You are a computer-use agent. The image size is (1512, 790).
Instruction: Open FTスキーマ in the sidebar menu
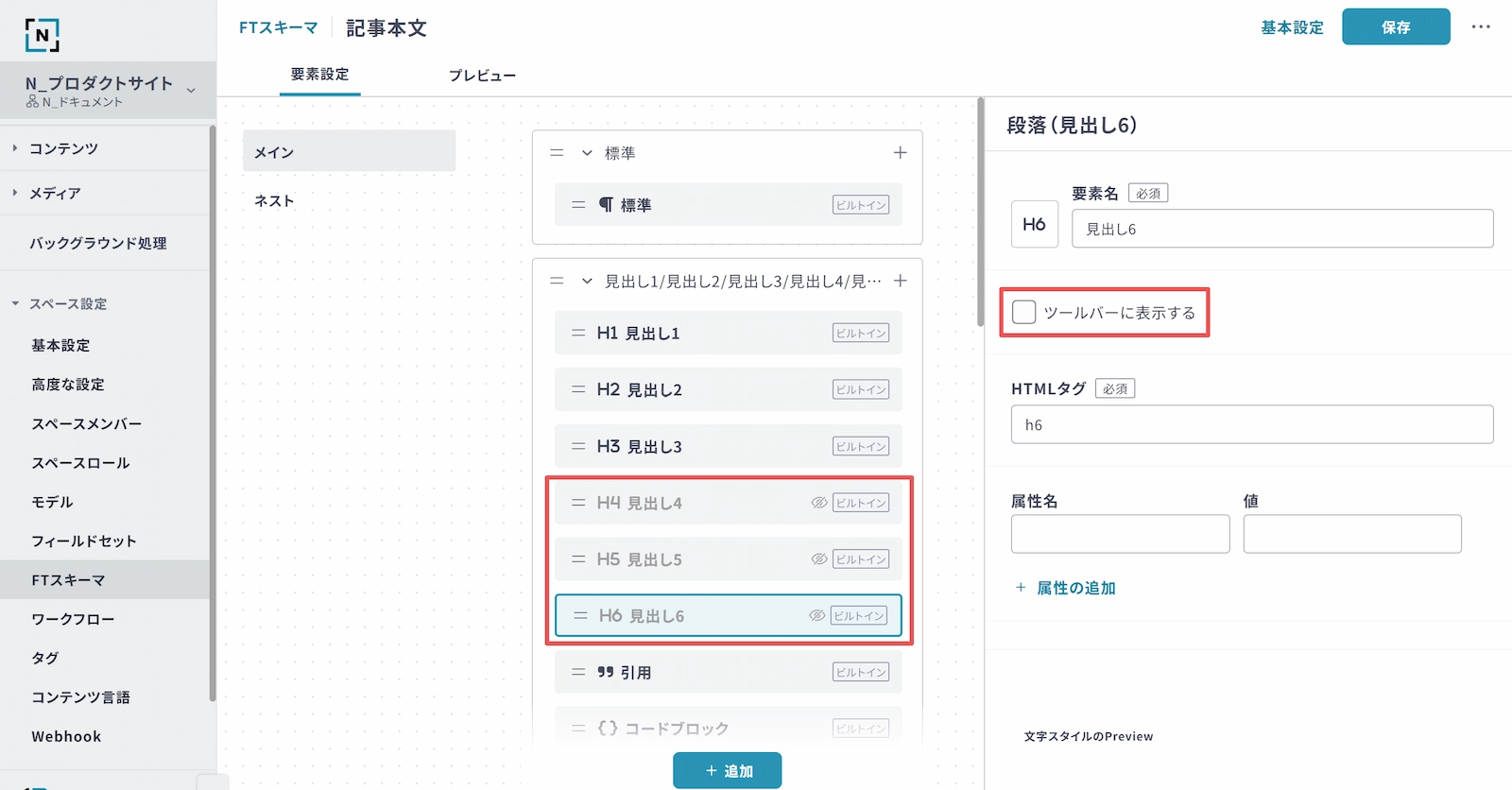pos(68,580)
